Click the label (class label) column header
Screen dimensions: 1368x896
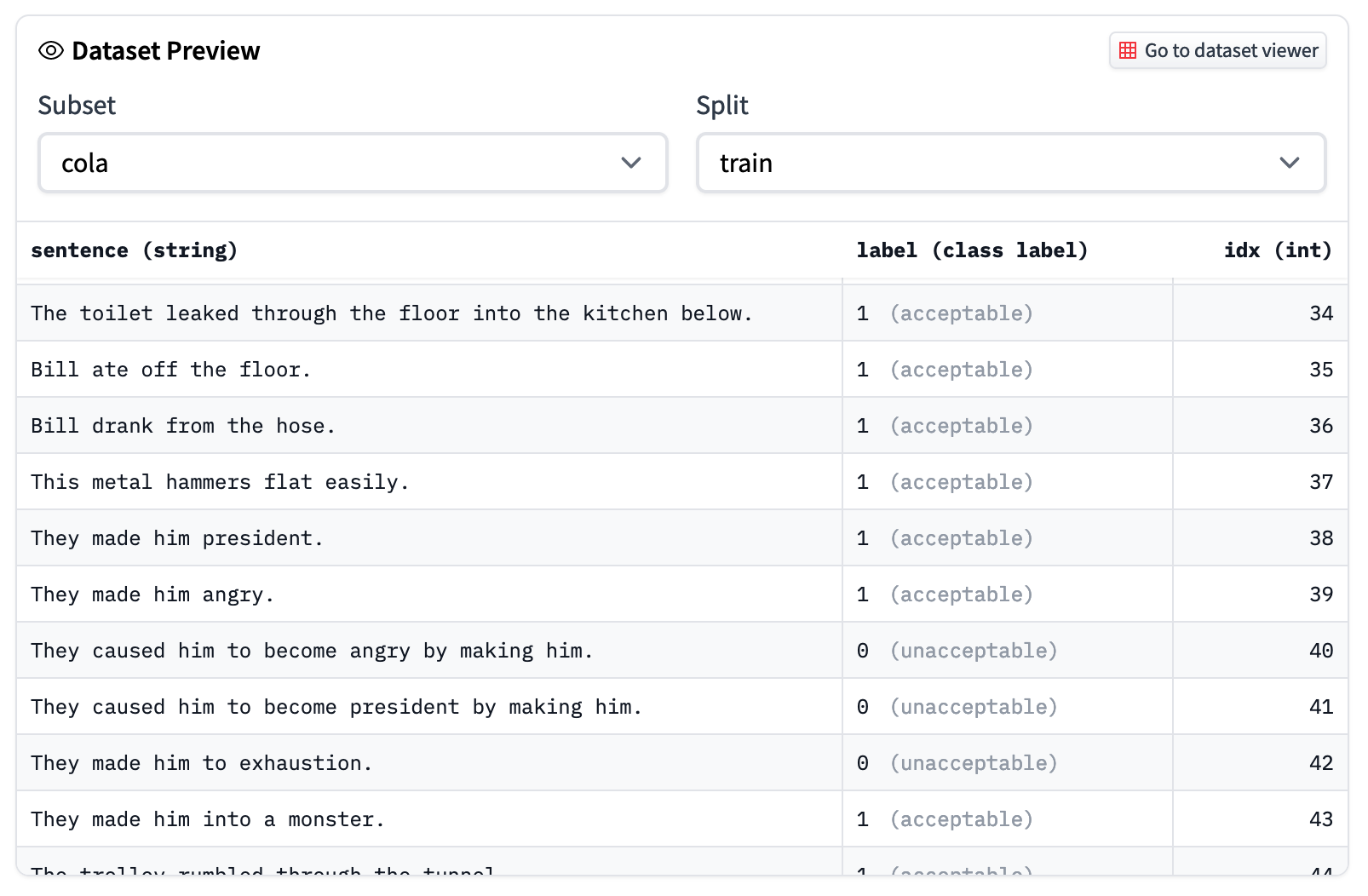(x=971, y=250)
